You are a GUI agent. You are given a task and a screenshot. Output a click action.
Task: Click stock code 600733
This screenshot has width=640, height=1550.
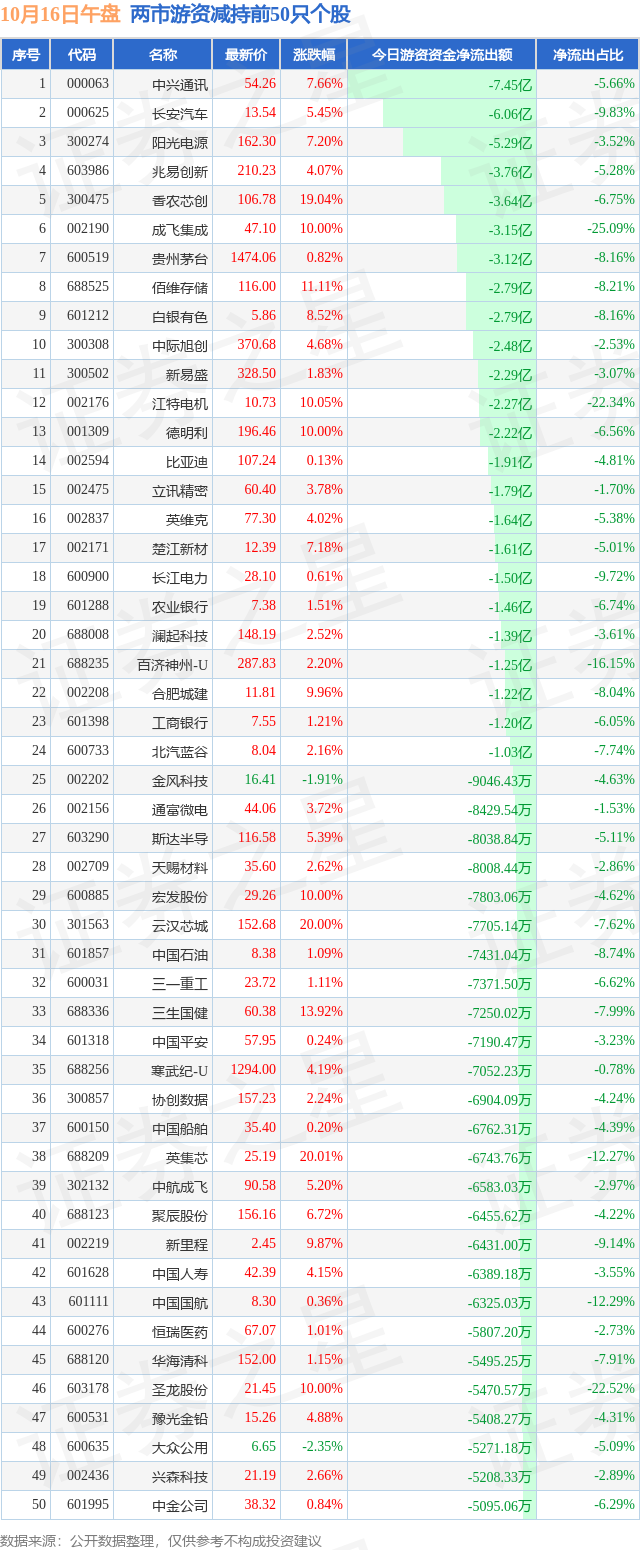(x=88, y=751)
